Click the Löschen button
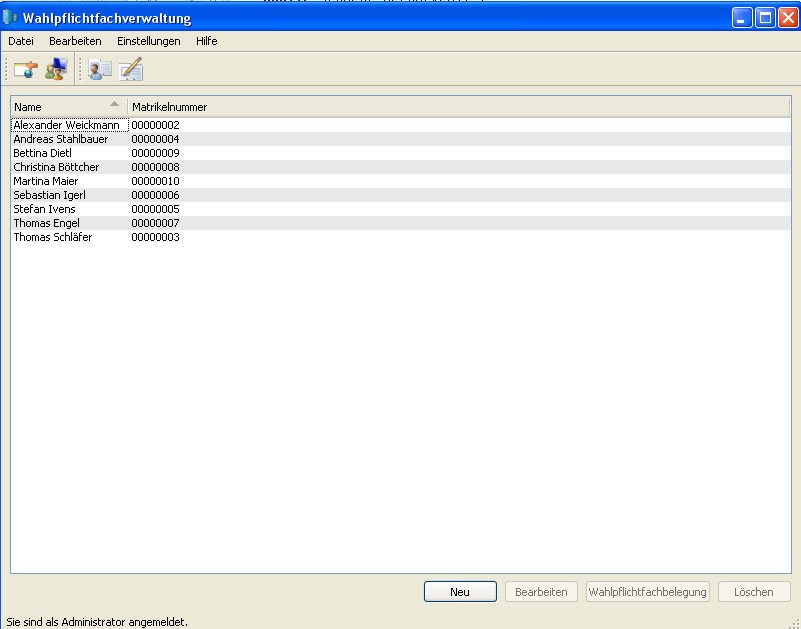 click(x=754, y=592)
